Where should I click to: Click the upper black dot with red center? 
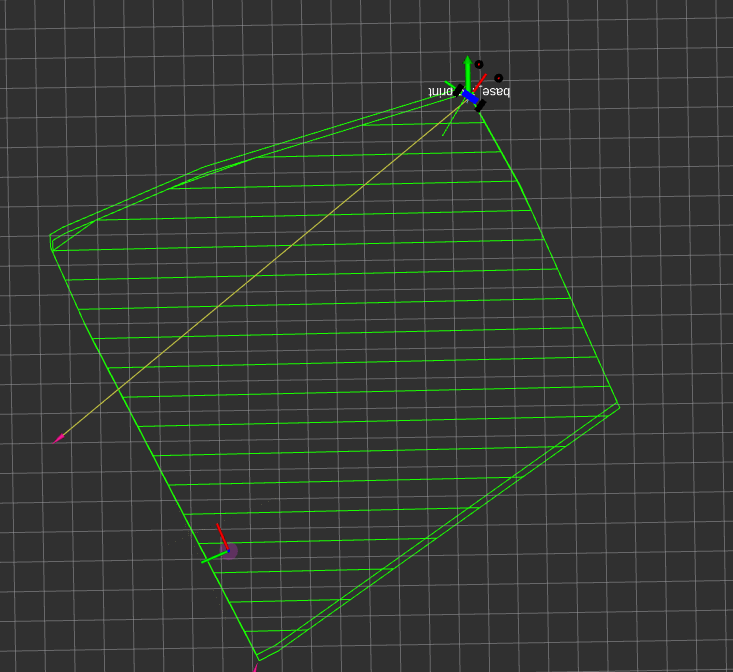[479, 64]
